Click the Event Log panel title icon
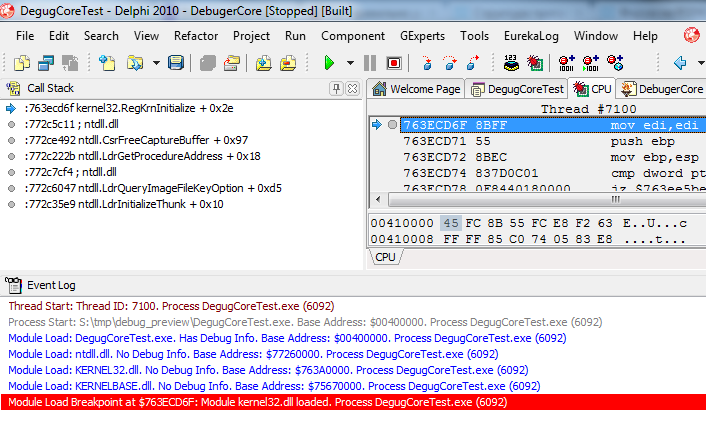The width and height of the screenshot is (706, 429). (x=14, y=285)
